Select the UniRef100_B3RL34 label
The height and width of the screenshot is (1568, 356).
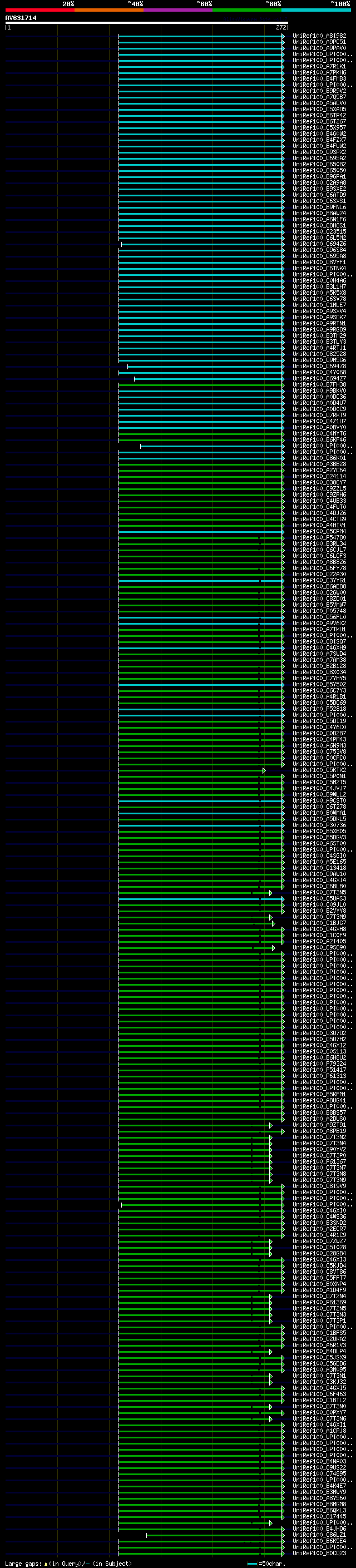[x=319, y=544]
